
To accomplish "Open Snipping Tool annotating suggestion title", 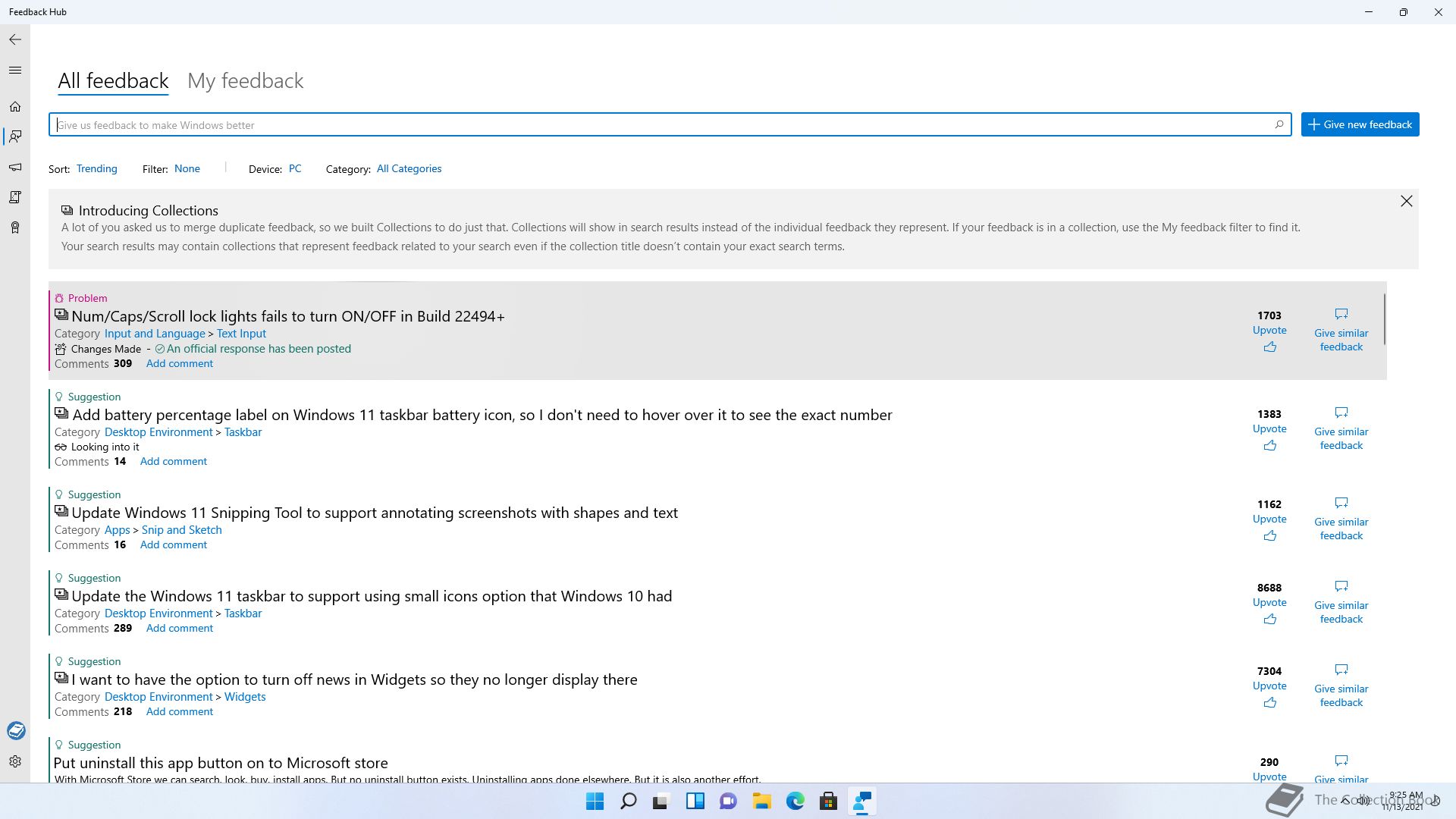I will [375, 513].
